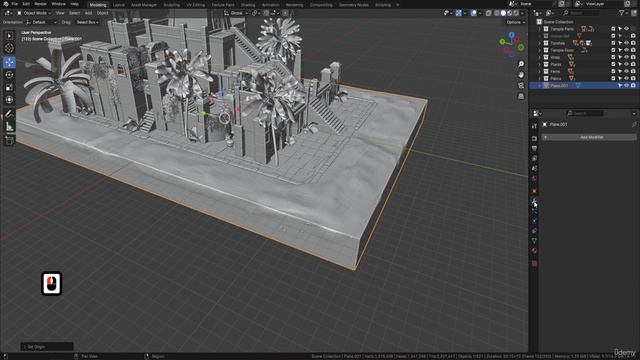Toggle X-ray mode in viewport header

pos(489,13)
